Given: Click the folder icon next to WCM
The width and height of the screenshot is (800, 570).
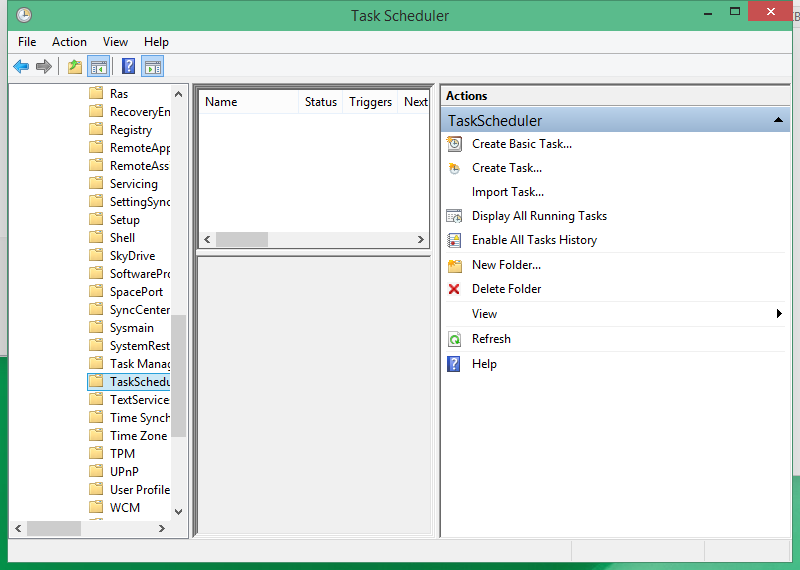Looking at the screenshot, I should [96, 507].
